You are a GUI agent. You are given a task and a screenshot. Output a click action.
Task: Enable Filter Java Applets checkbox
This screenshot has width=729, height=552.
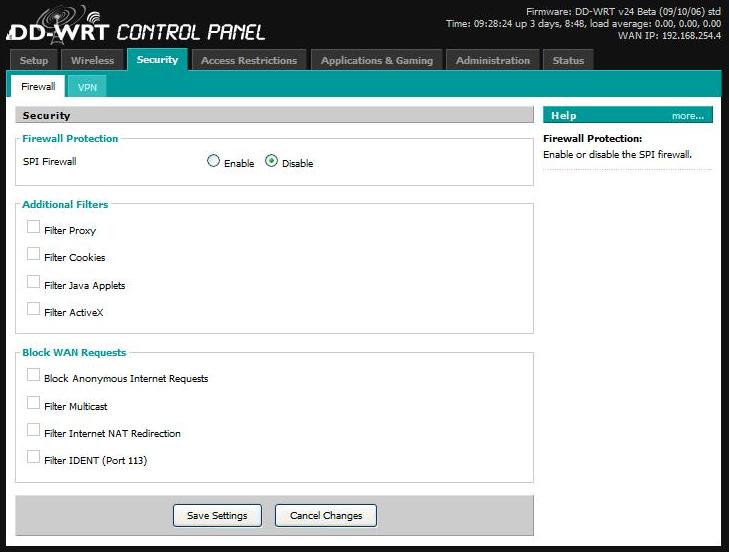33,282
